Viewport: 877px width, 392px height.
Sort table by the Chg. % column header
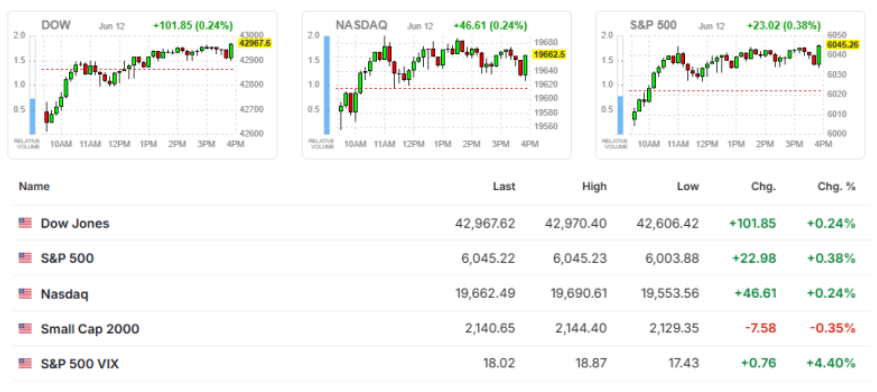coord(838,187)
